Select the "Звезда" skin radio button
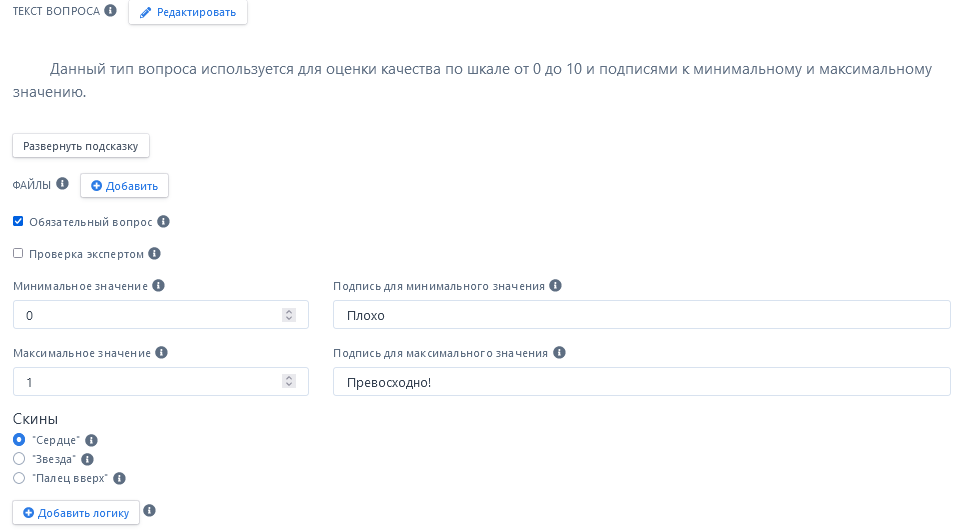The image size is (962, 530). coord(19,459)
